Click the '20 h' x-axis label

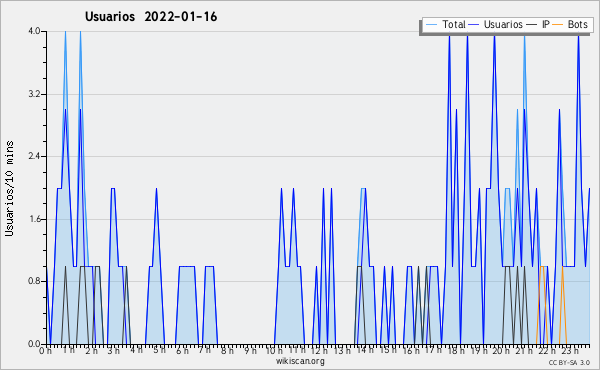(501, 350)
